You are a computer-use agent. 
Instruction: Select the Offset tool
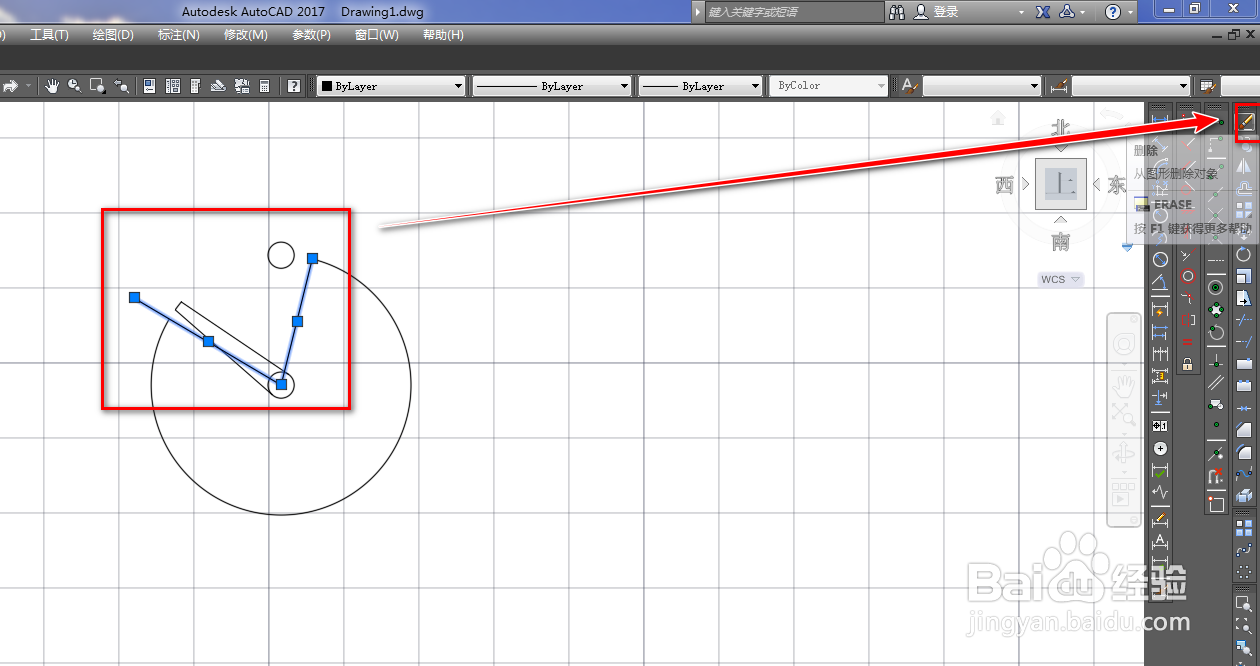point(1244,188)
